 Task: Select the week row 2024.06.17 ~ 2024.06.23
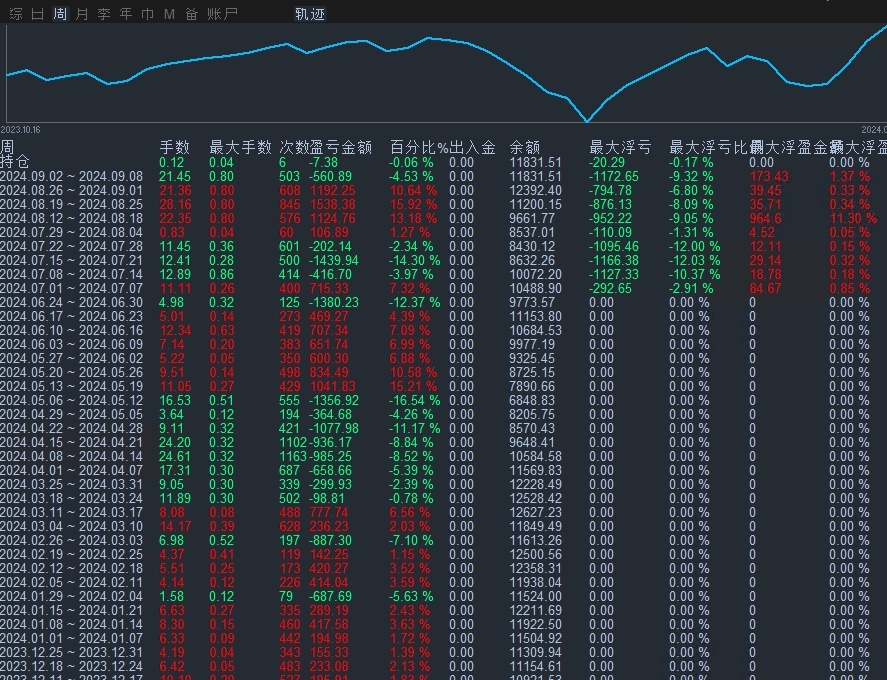pos(444,316)
